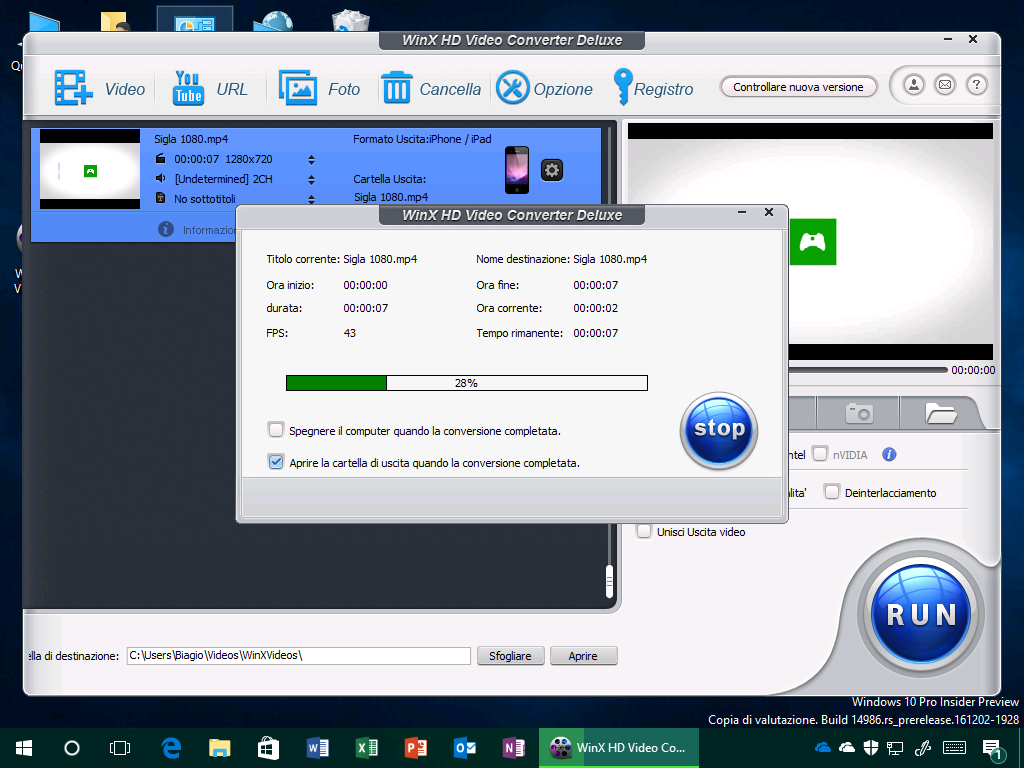Close the conversion progress dialog
The height and width of the screenshot is (768, 1024).
(x=769, y=212)
